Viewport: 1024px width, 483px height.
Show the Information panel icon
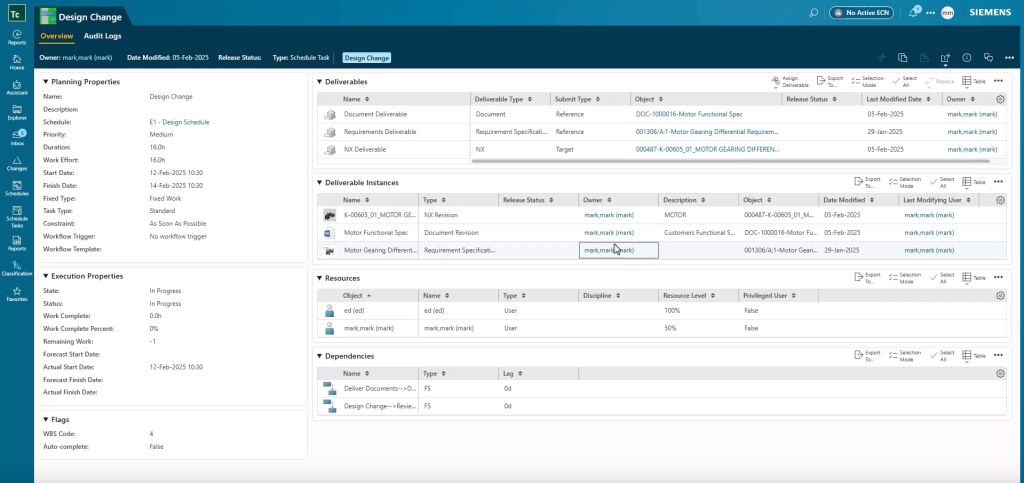pos(967,57)
